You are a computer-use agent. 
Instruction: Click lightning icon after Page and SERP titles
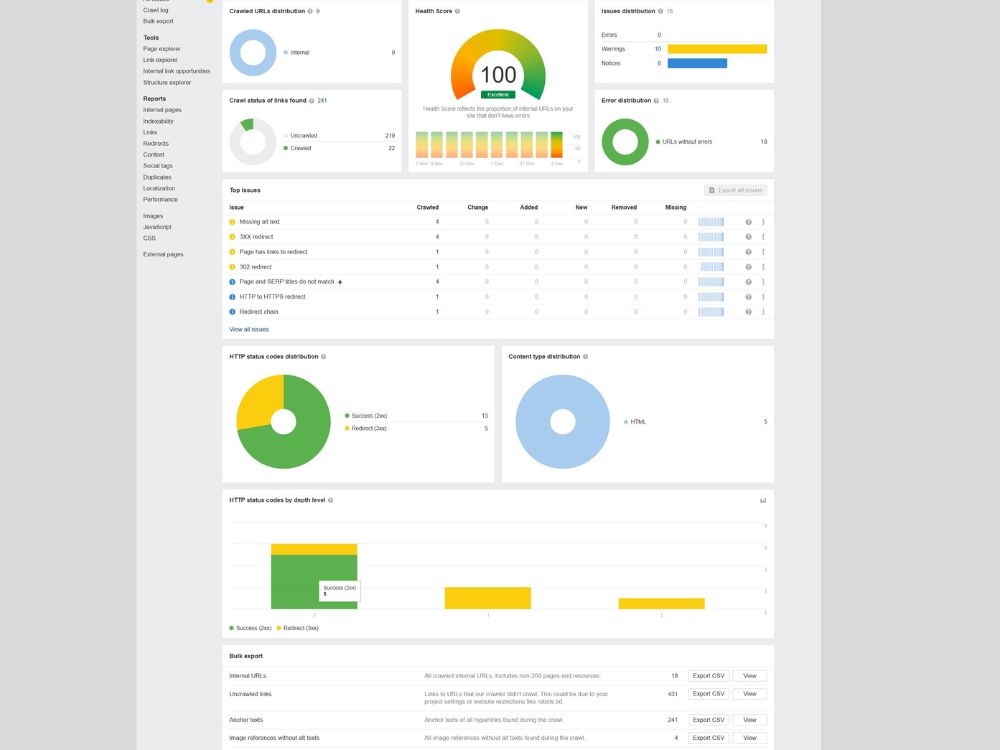(340, 282)
